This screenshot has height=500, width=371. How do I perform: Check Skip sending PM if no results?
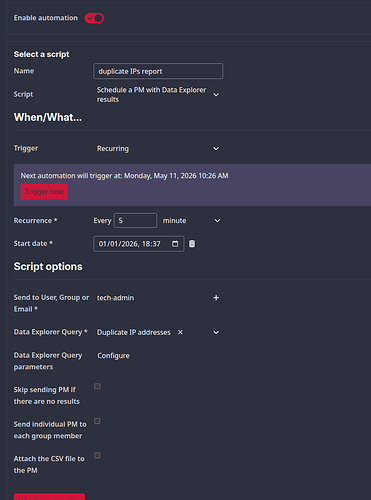click(97, 386)
